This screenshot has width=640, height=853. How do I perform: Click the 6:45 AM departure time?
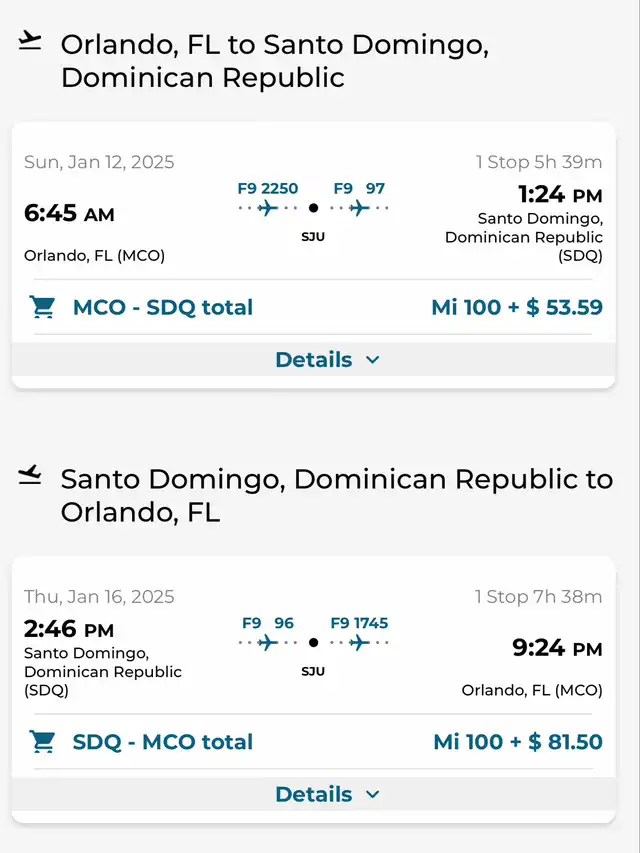pyautogui.click(x=69, y=213)
